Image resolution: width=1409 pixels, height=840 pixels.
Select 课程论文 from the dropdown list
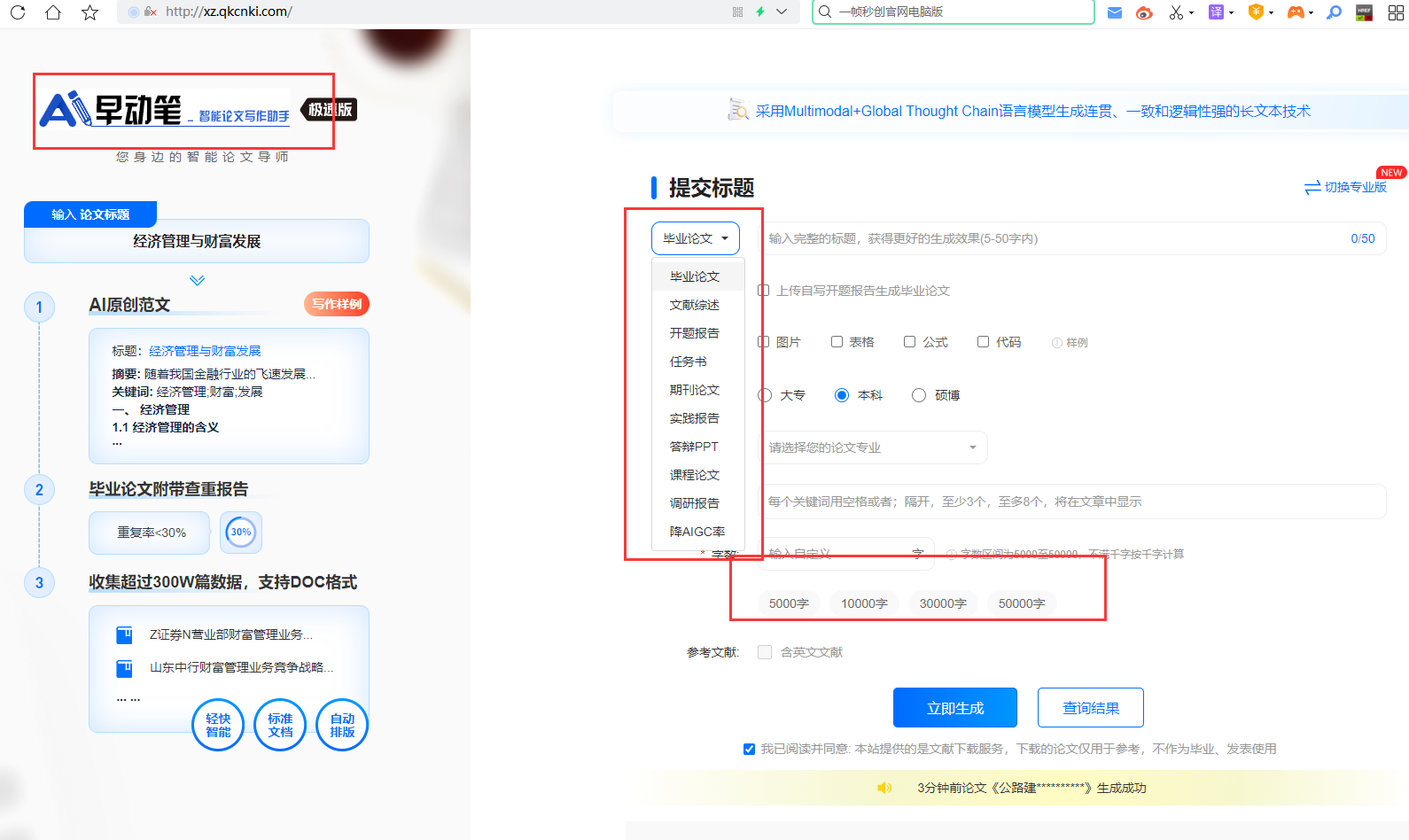click(x=697, y=475)
